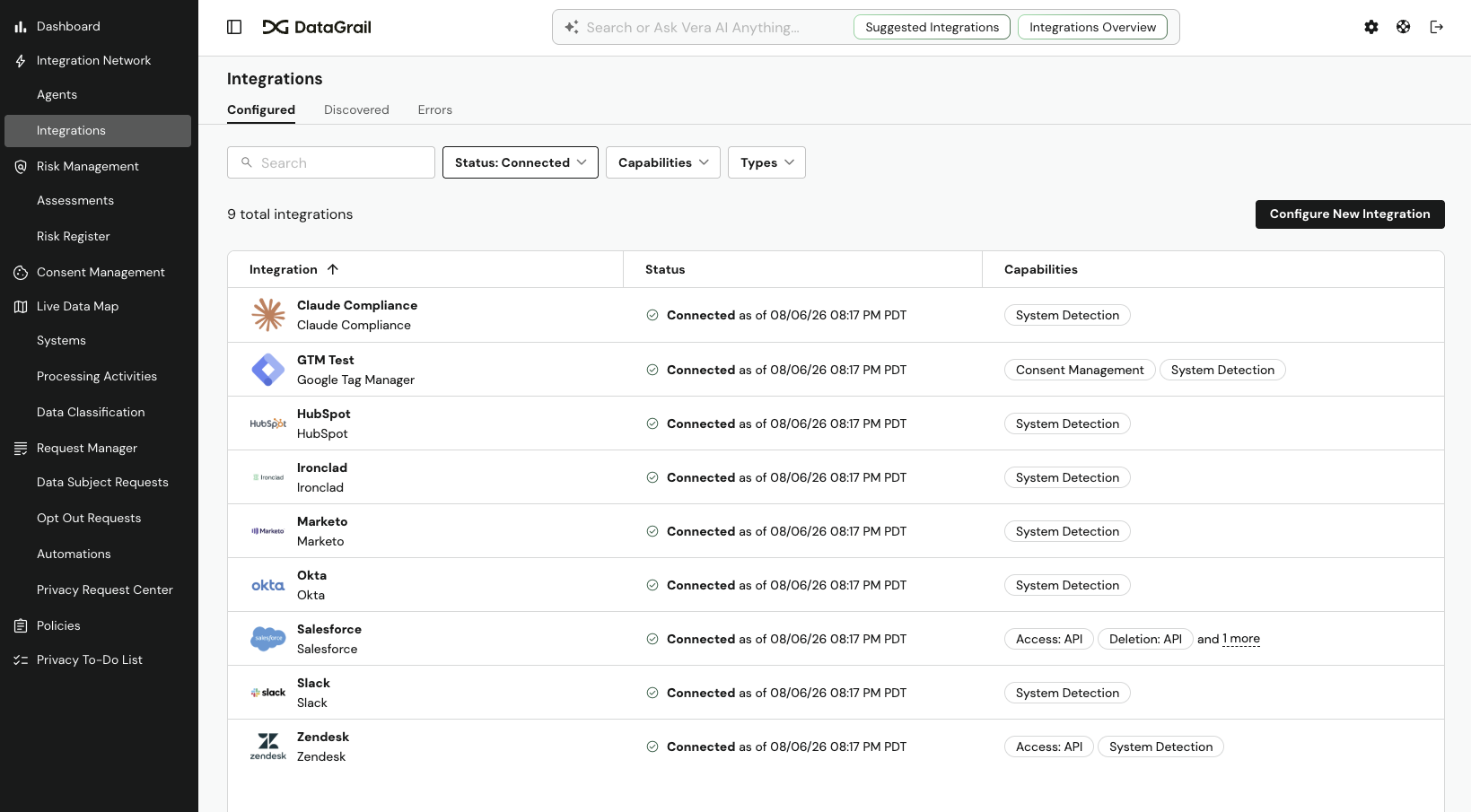The image size is (1471, 812).
Task: Click GTM Test Consent Management tag
Action: [x=1080, y=370]
